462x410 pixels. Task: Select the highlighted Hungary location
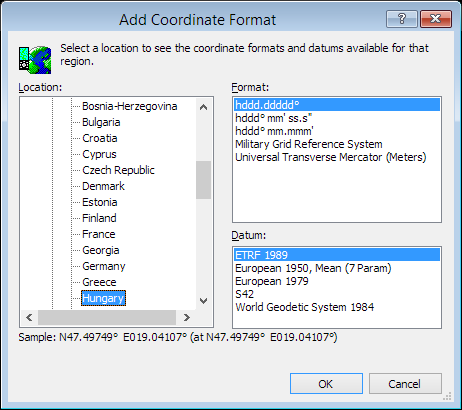[x=103, y=298]
